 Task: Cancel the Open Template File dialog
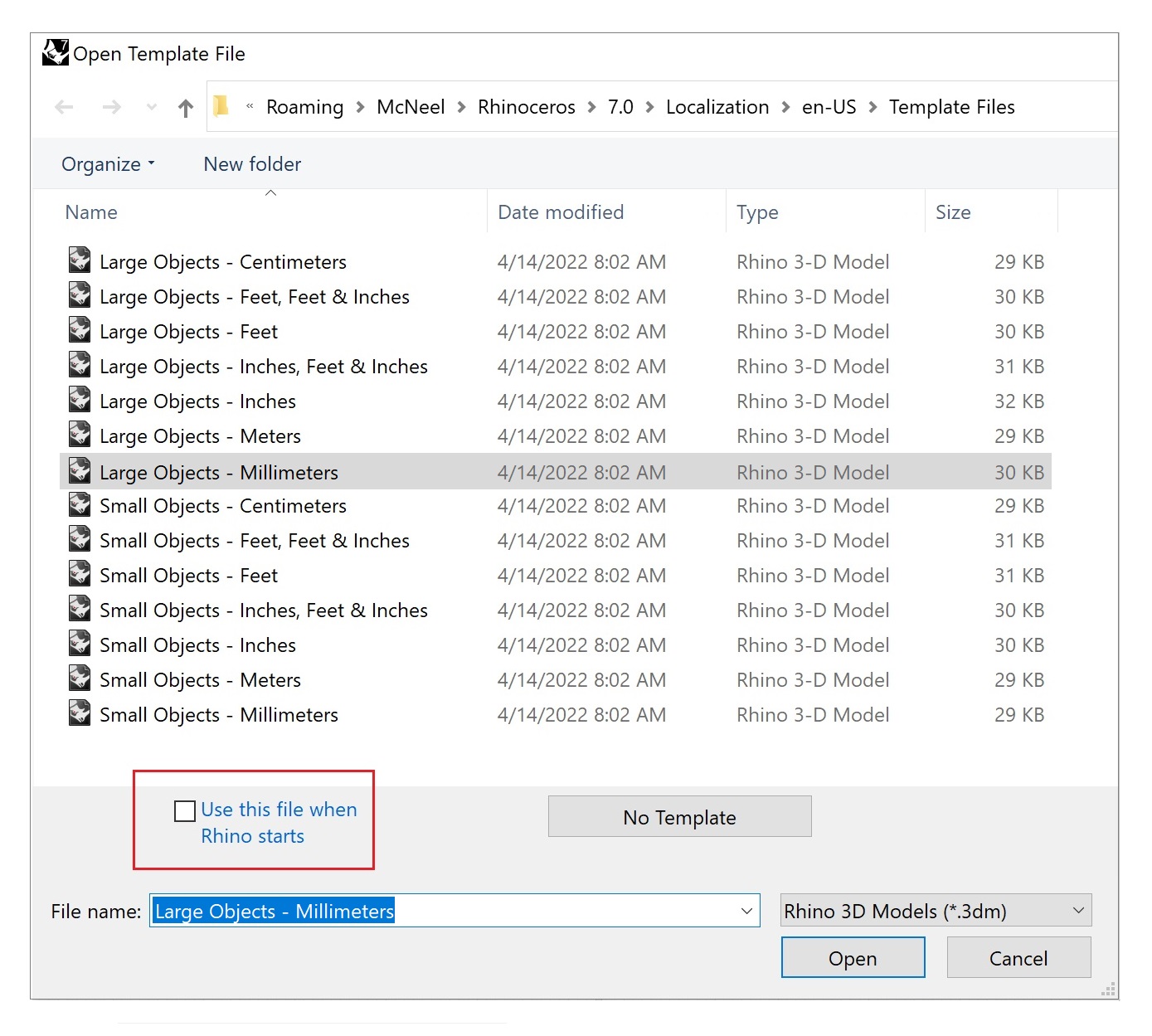click(x=1018, y=958)
